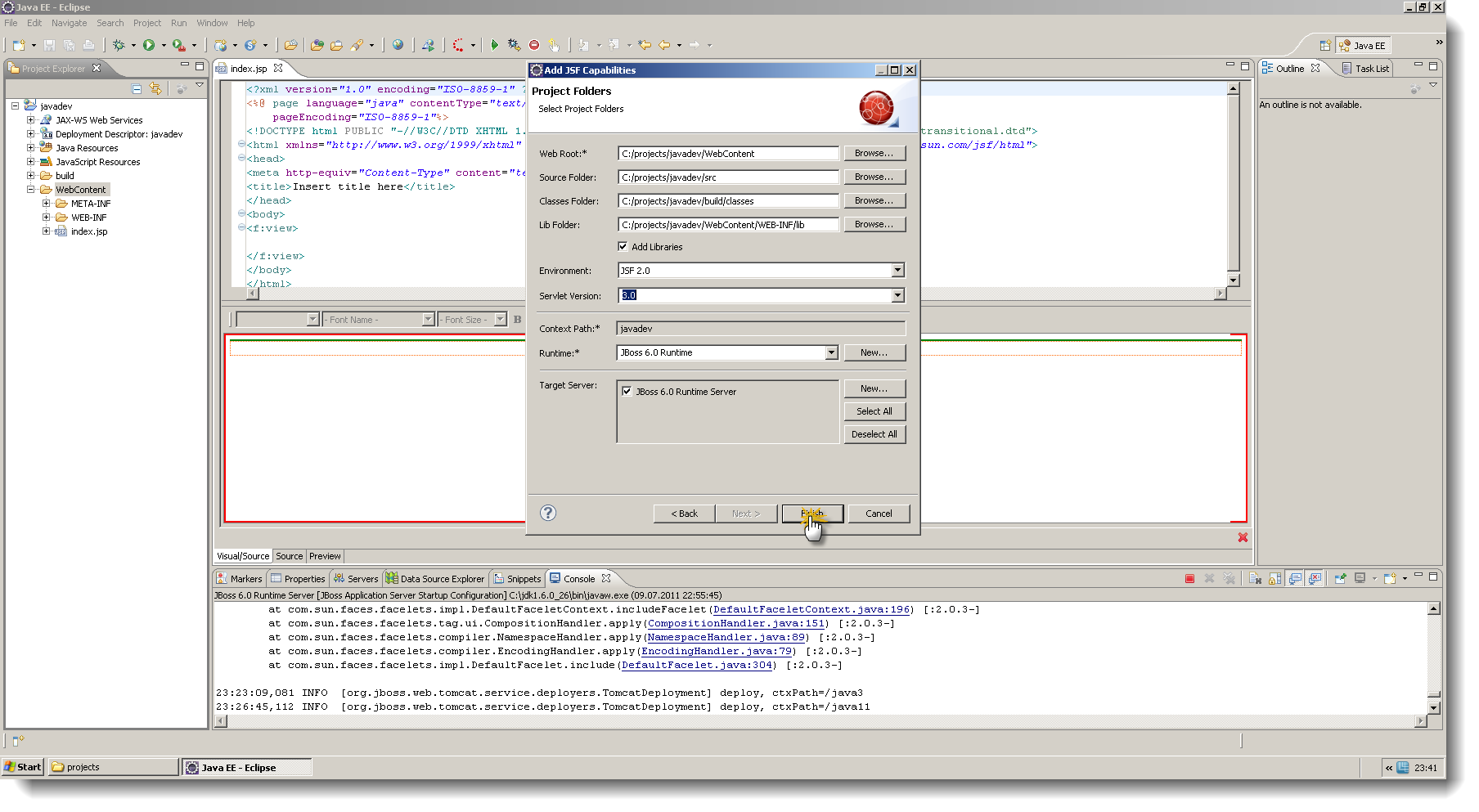Viewport: 1479px width, 812px height.
Task: Print the current document
Action: coord(88,45)
